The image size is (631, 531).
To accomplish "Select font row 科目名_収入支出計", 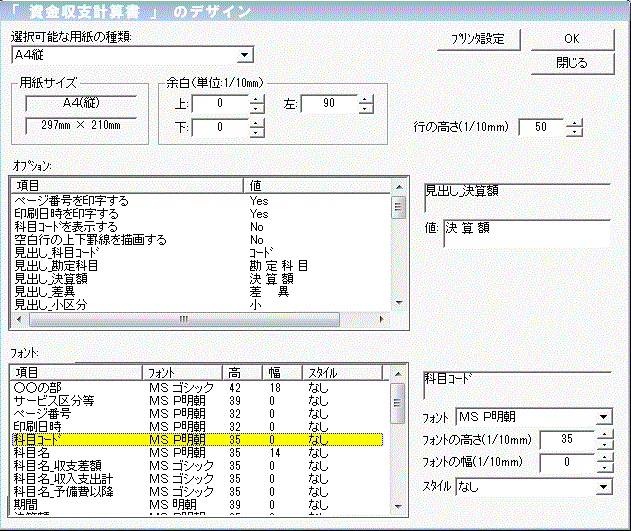I will click(197, 478).
